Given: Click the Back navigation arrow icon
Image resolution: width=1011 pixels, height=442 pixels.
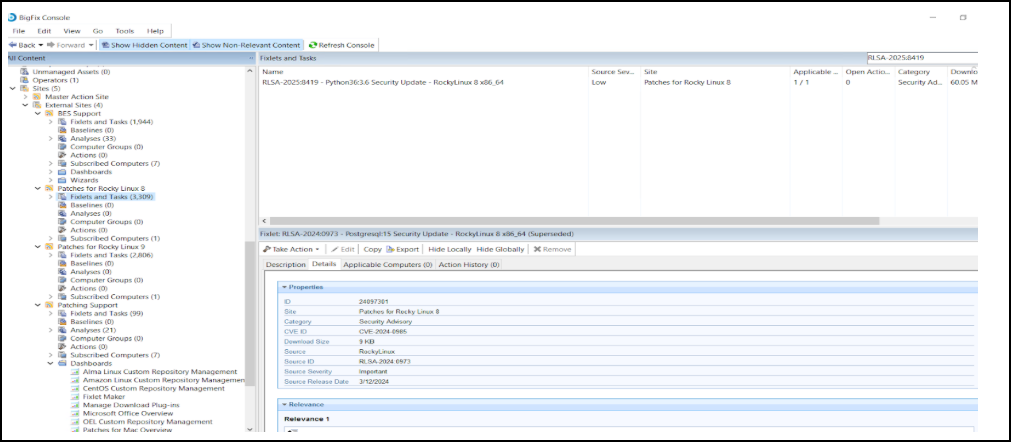Looking at the screenshot, I should [x=12, y=45].
